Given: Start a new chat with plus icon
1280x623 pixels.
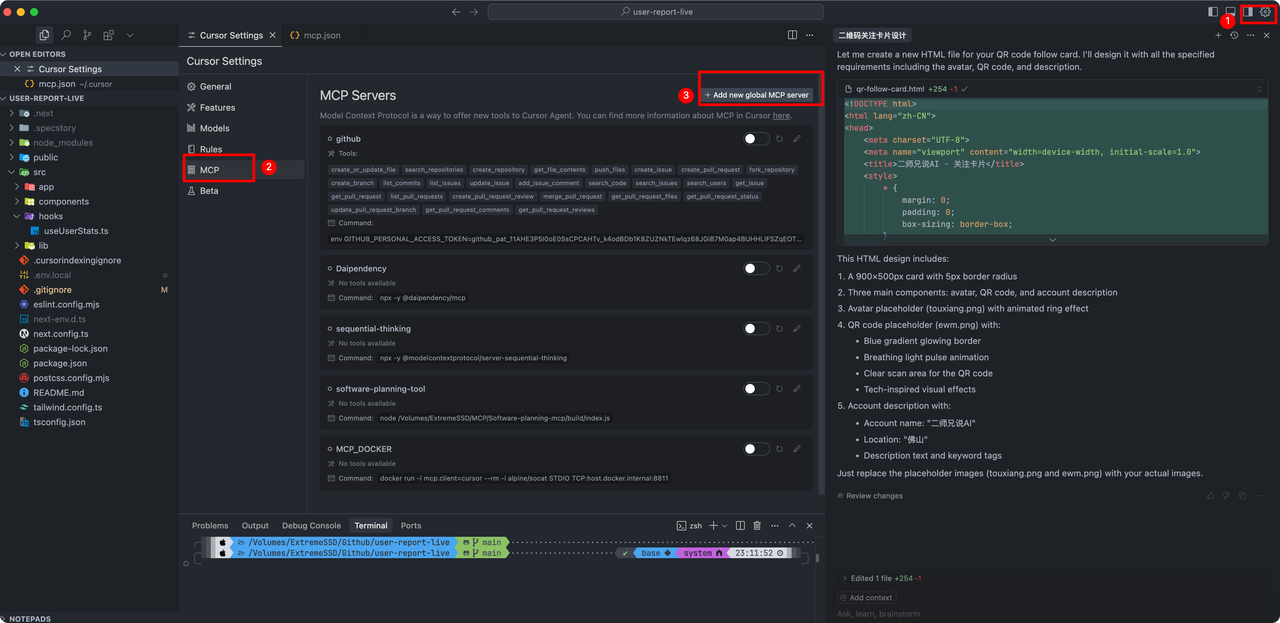Looking at the screenshot, I should pos(1218,35).
